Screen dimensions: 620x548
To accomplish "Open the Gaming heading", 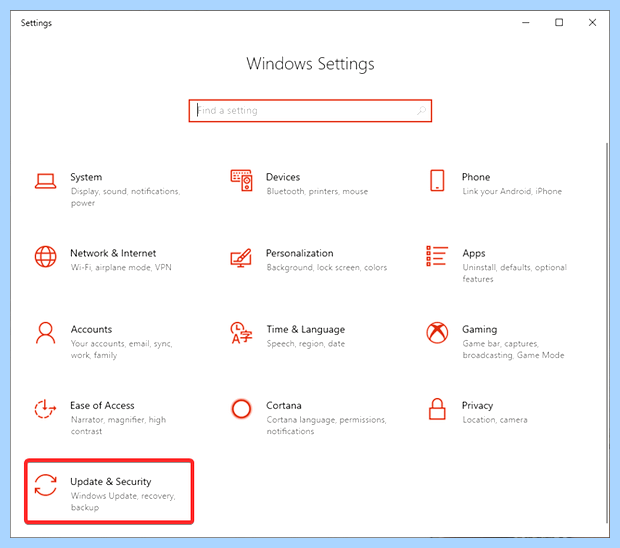I will (480, 329).
